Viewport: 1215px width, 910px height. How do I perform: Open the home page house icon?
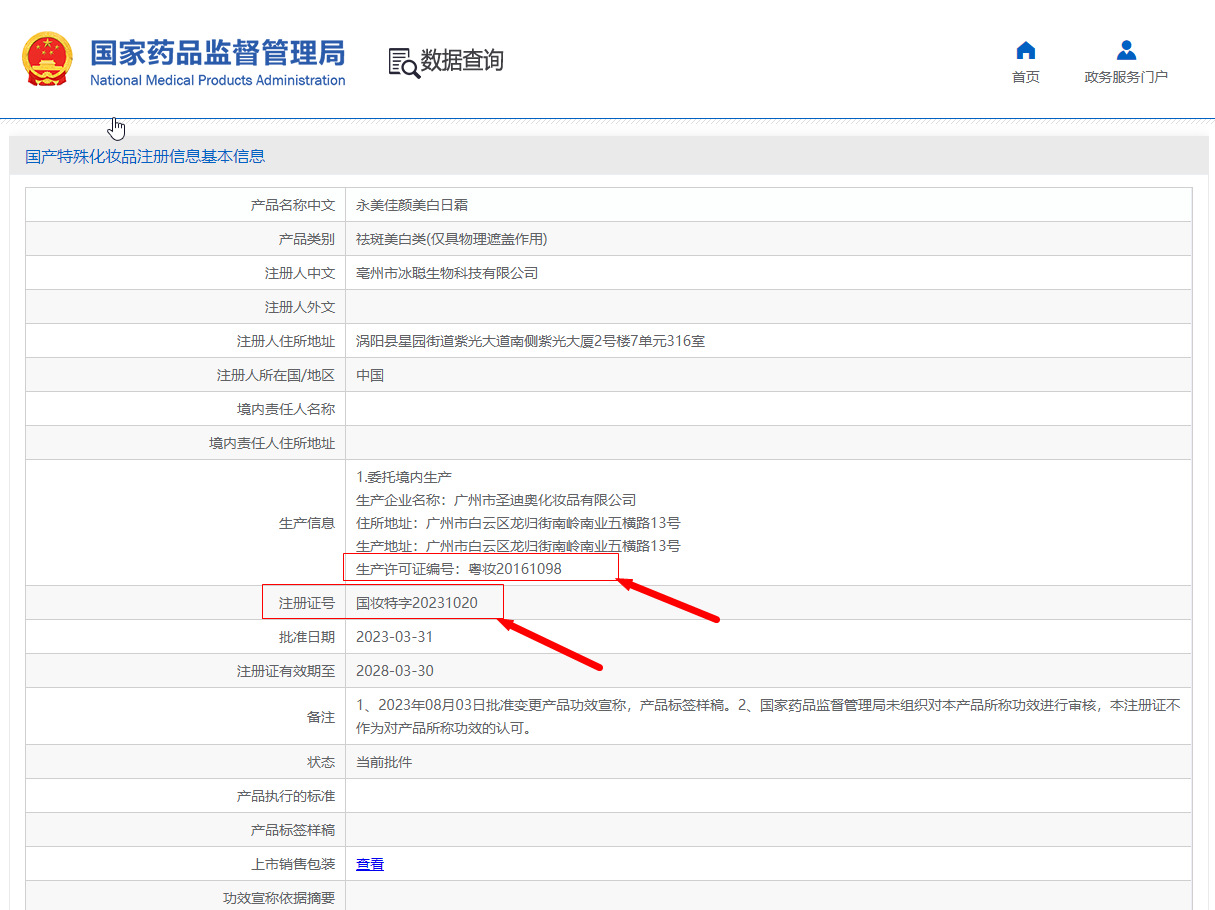(x=1025, y=50)
